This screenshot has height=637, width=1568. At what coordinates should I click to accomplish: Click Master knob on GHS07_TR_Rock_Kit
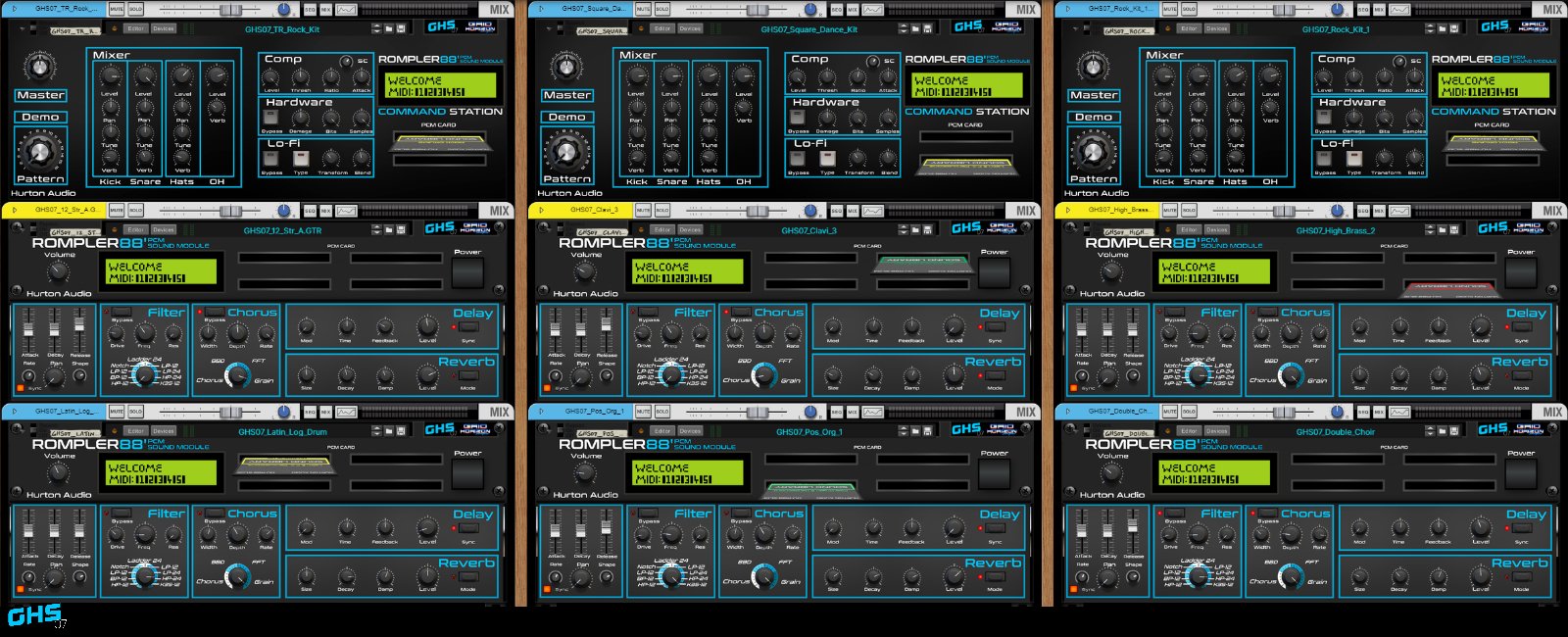pyautogui.click(x=39, y=68)
